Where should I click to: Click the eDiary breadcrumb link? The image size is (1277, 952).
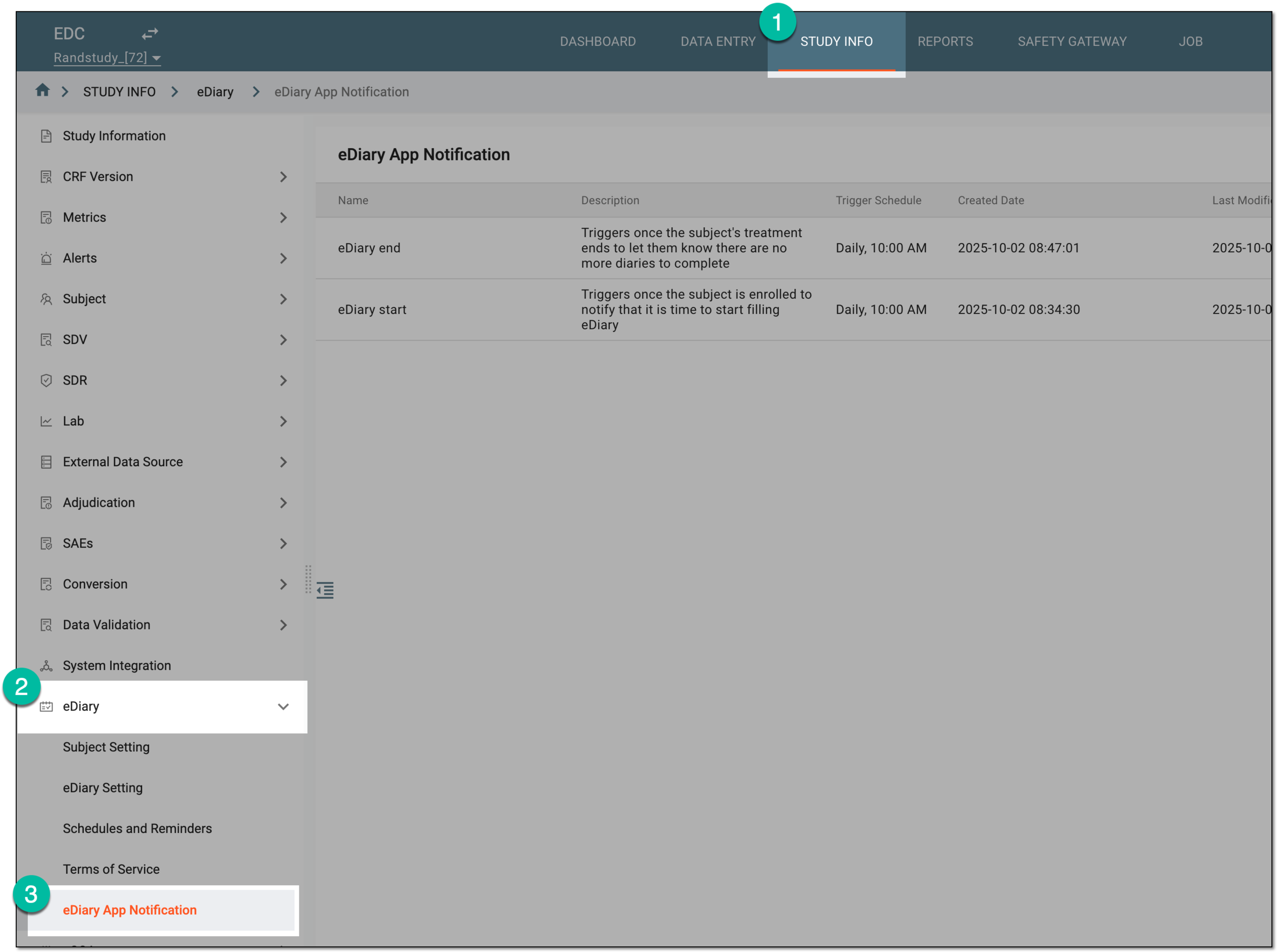click(215, 91)
